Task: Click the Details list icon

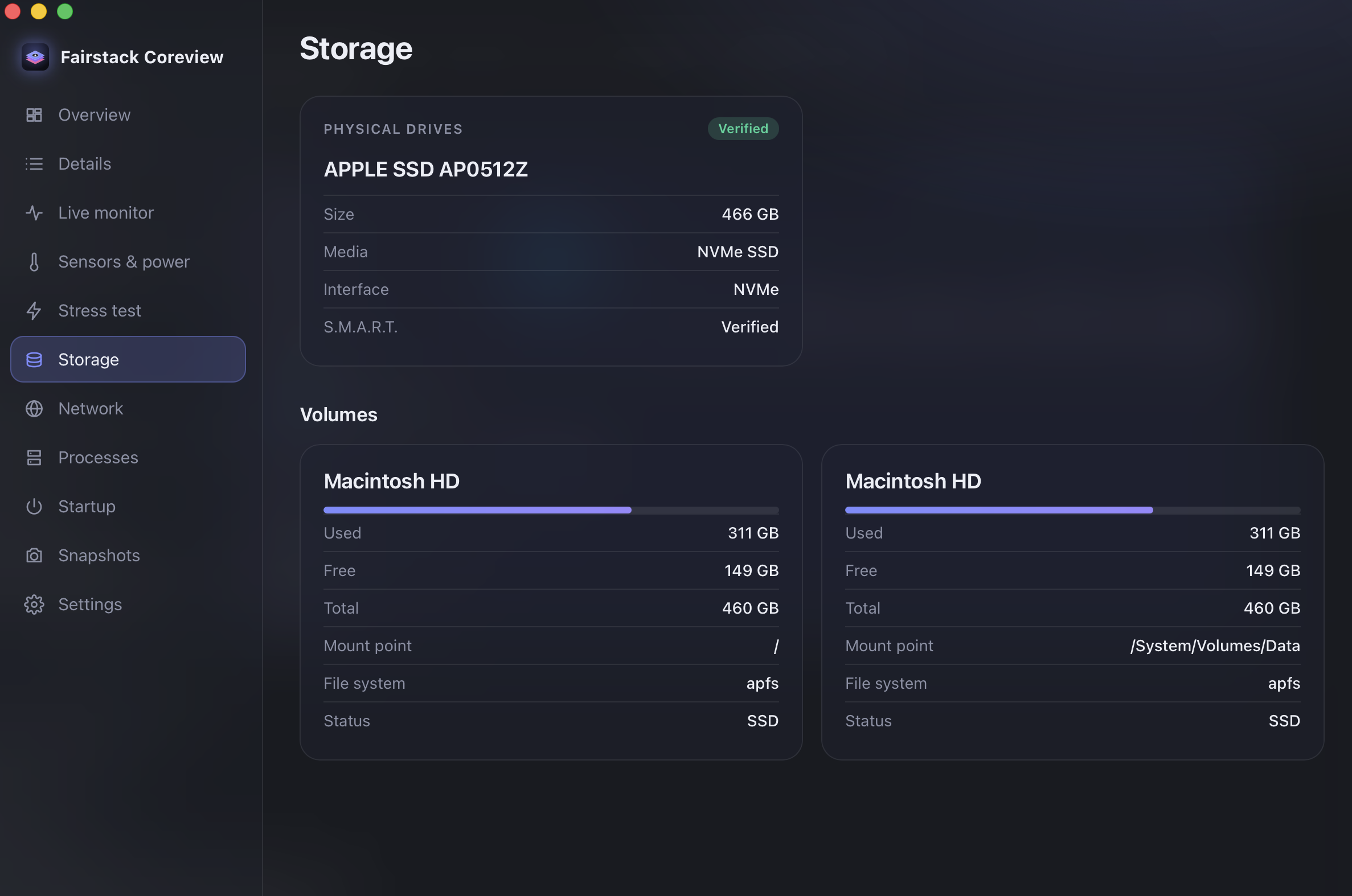Action: tap(34, 164)
